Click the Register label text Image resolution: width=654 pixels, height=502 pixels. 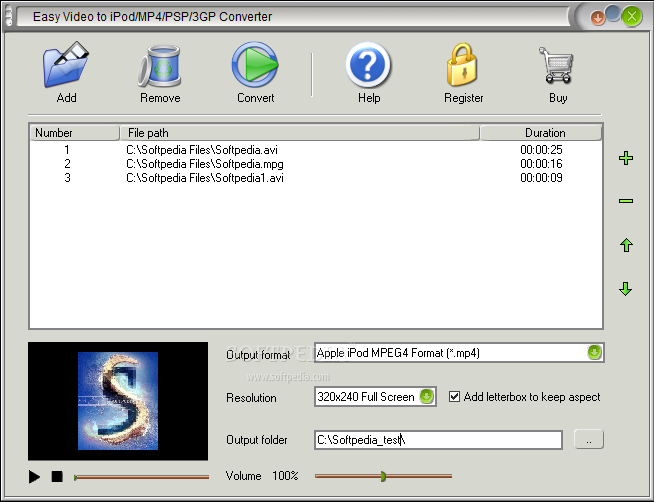tap(463, 98)
